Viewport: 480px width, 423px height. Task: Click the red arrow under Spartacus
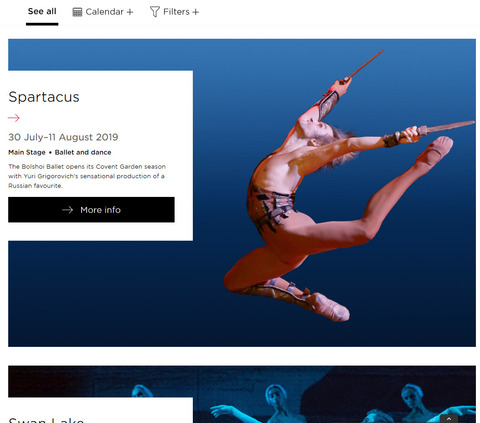(14, 118)
